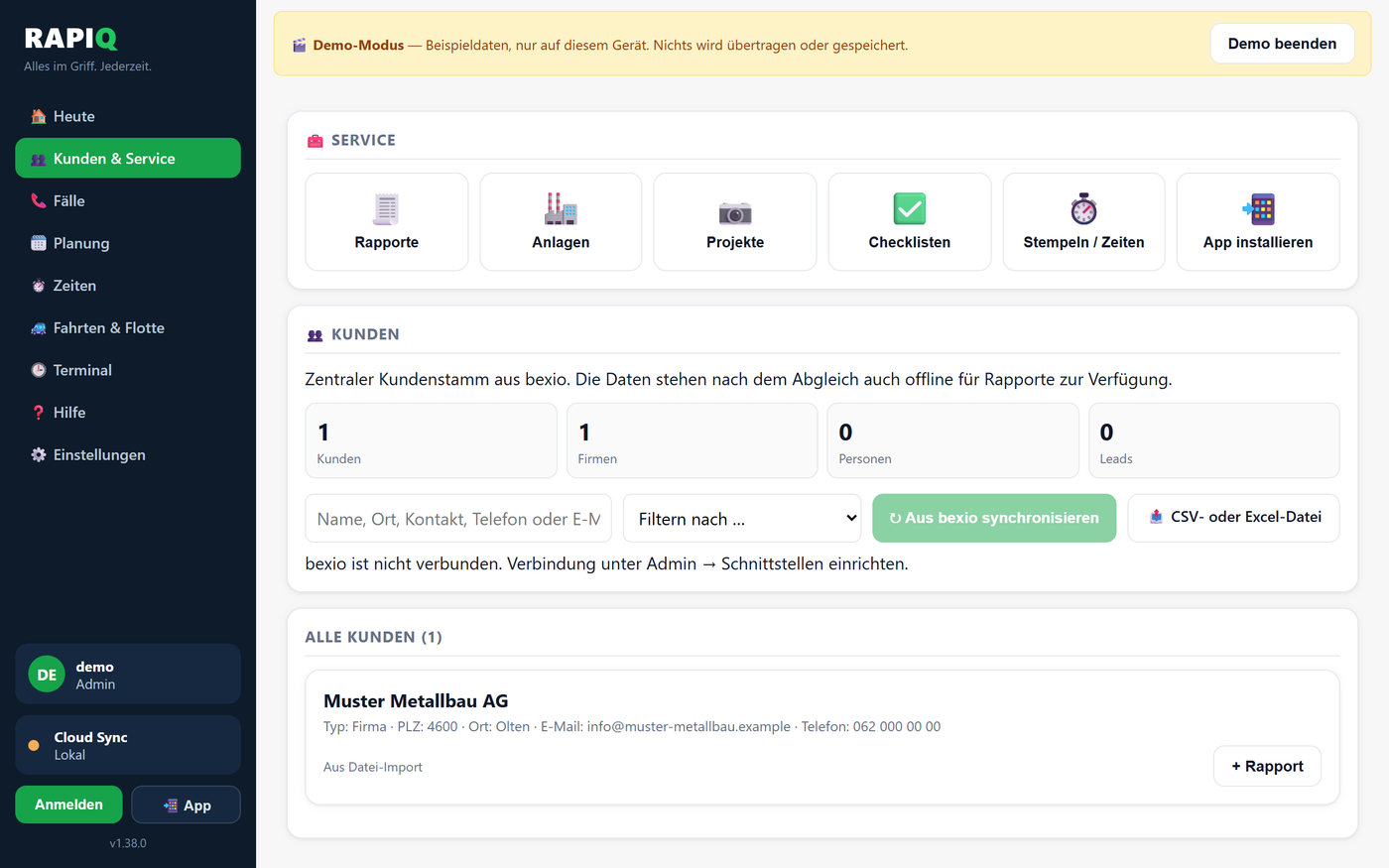Open the Checklisten checkmark tile
The width and height of the screenshot is (1389, 868).
pos(910,221)
